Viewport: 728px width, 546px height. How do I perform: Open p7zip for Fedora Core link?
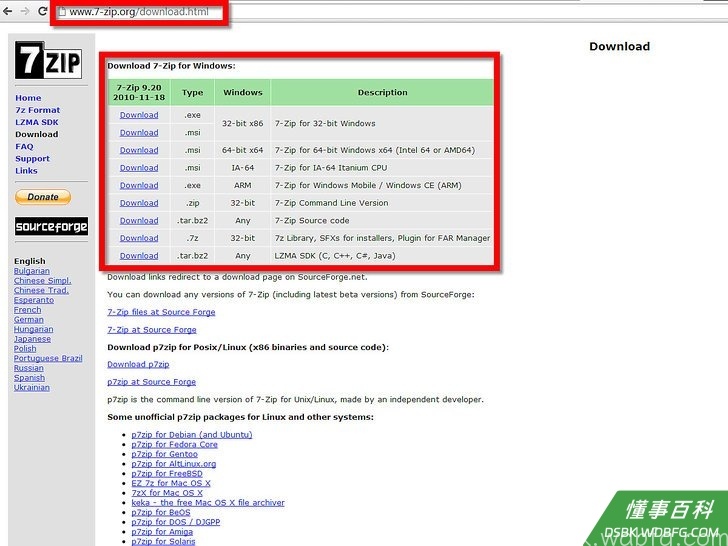[x=175, y=444]
